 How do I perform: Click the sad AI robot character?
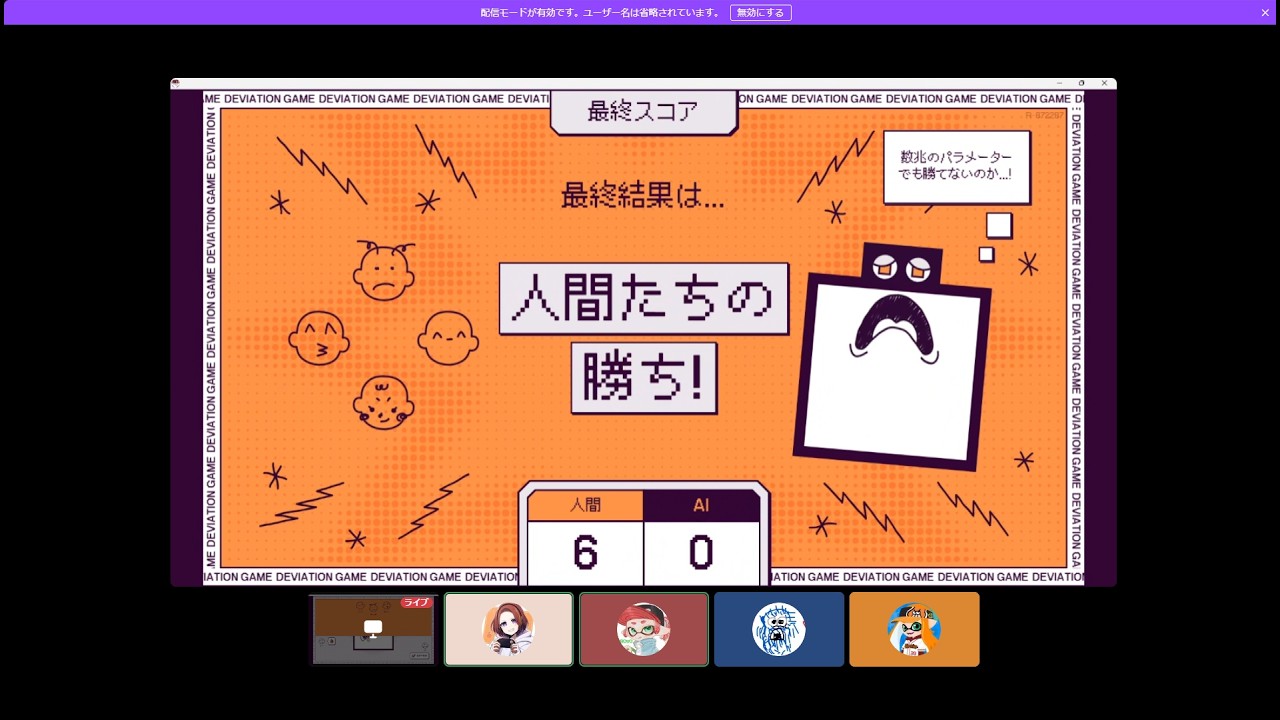point(892,358)
